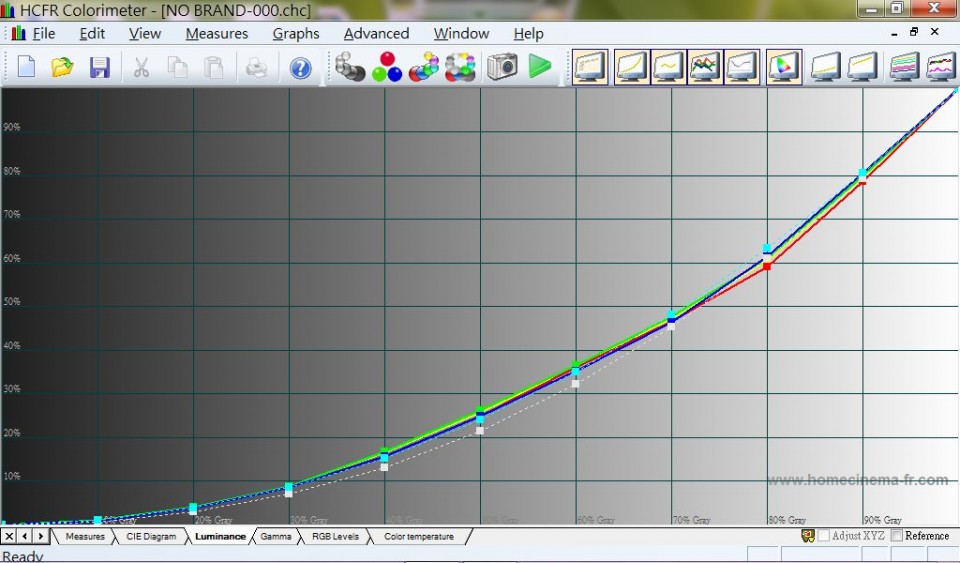960x563 pixels.
Task: Click the blue question mark help icon
Action: [x=300, y=67]
